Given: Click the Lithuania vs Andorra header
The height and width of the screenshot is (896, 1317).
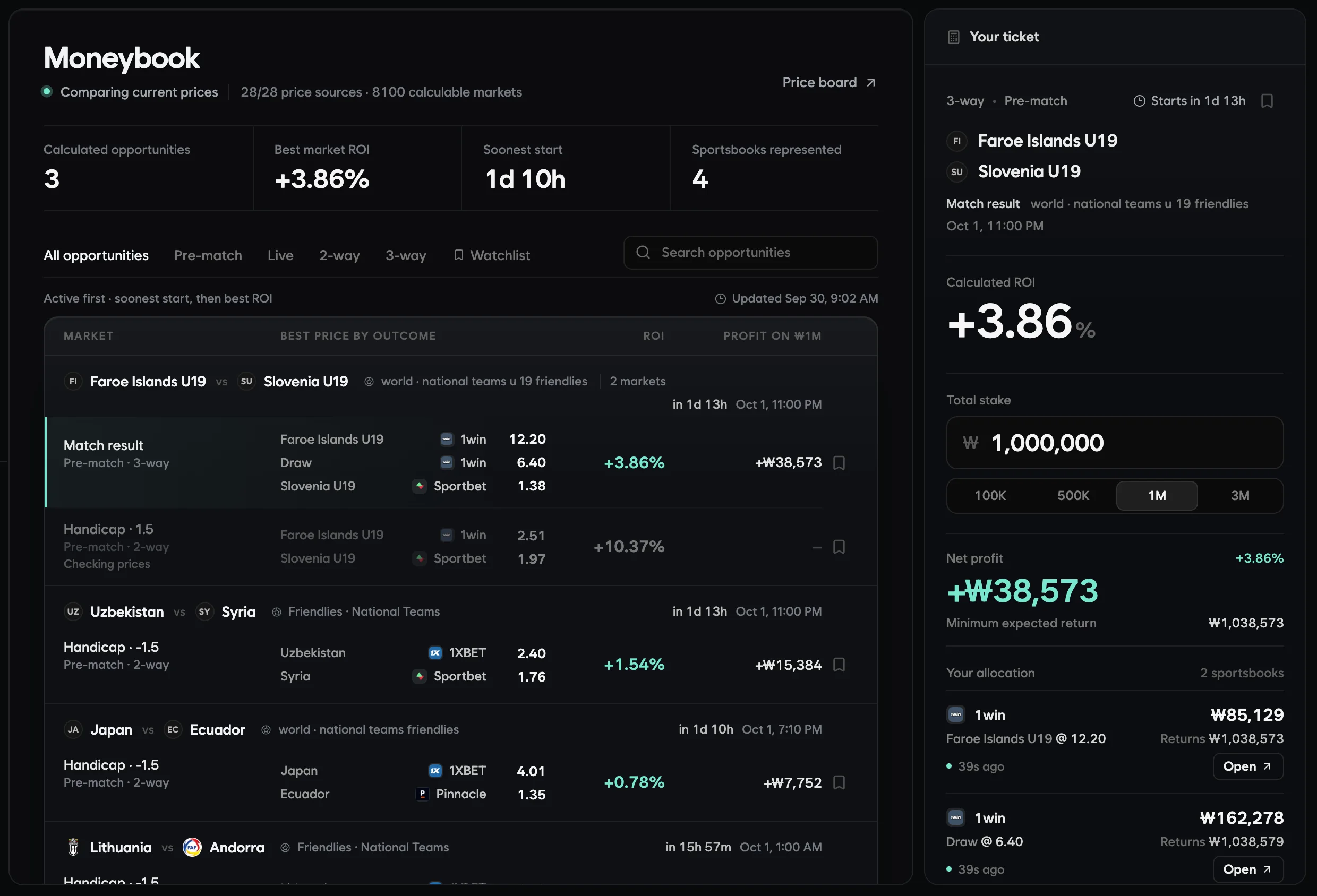Looking at the screenshot, I should point(461,847).
